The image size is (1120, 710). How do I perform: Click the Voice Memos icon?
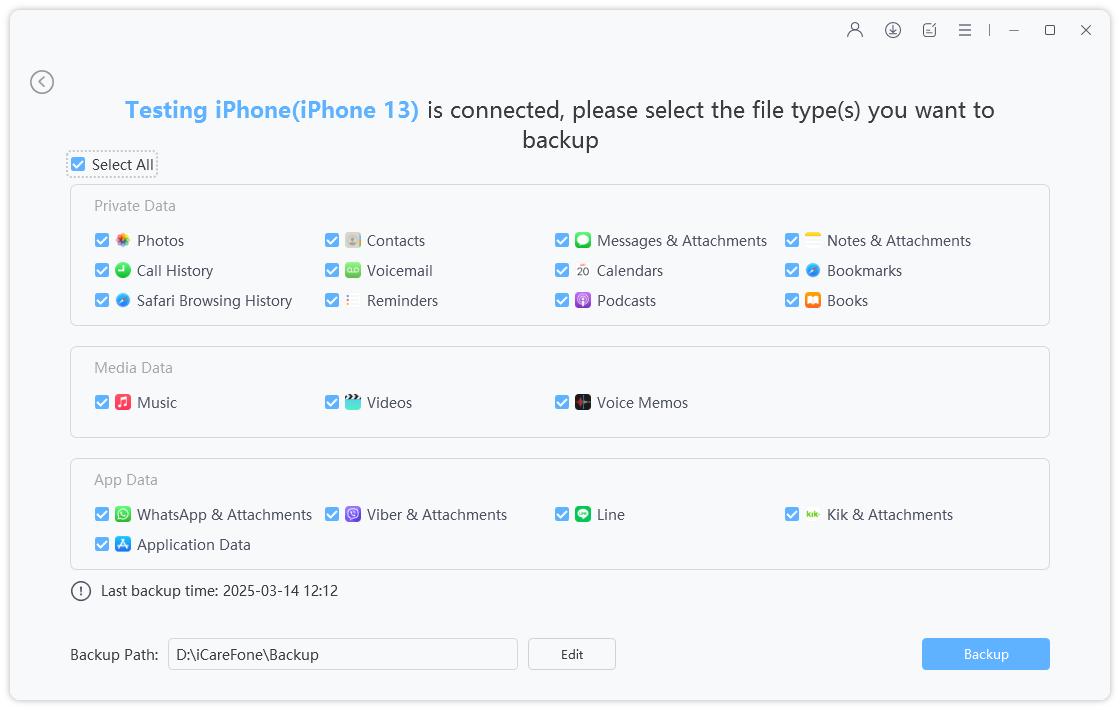pyautogui.click(x=583, y=402)
